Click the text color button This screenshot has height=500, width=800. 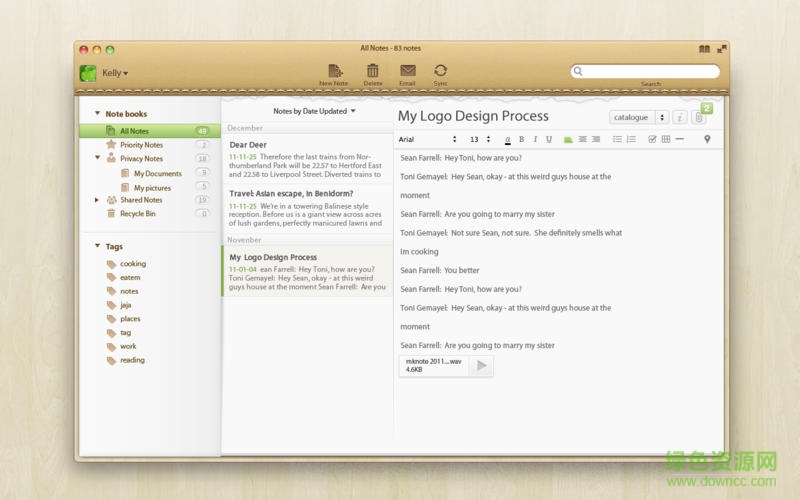click(507, 139)
